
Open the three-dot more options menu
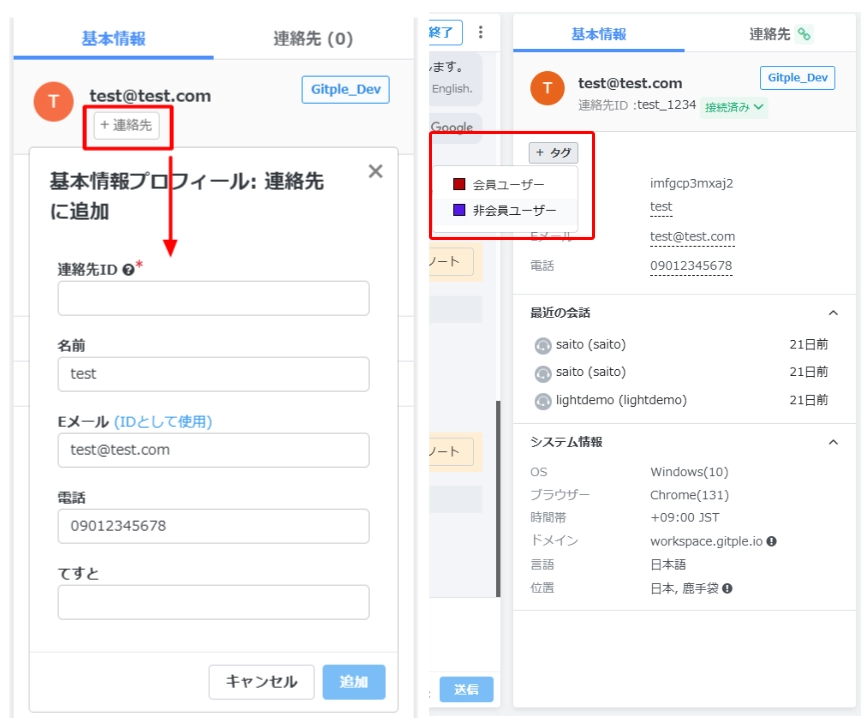[x=480, y=33]
